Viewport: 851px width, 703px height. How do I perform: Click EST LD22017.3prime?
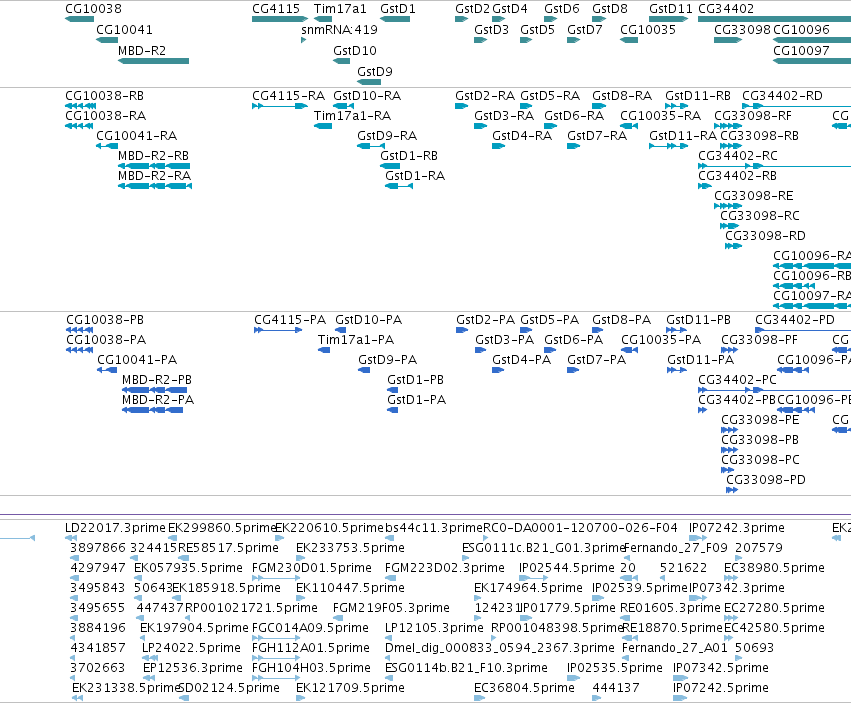pos(115,528)
